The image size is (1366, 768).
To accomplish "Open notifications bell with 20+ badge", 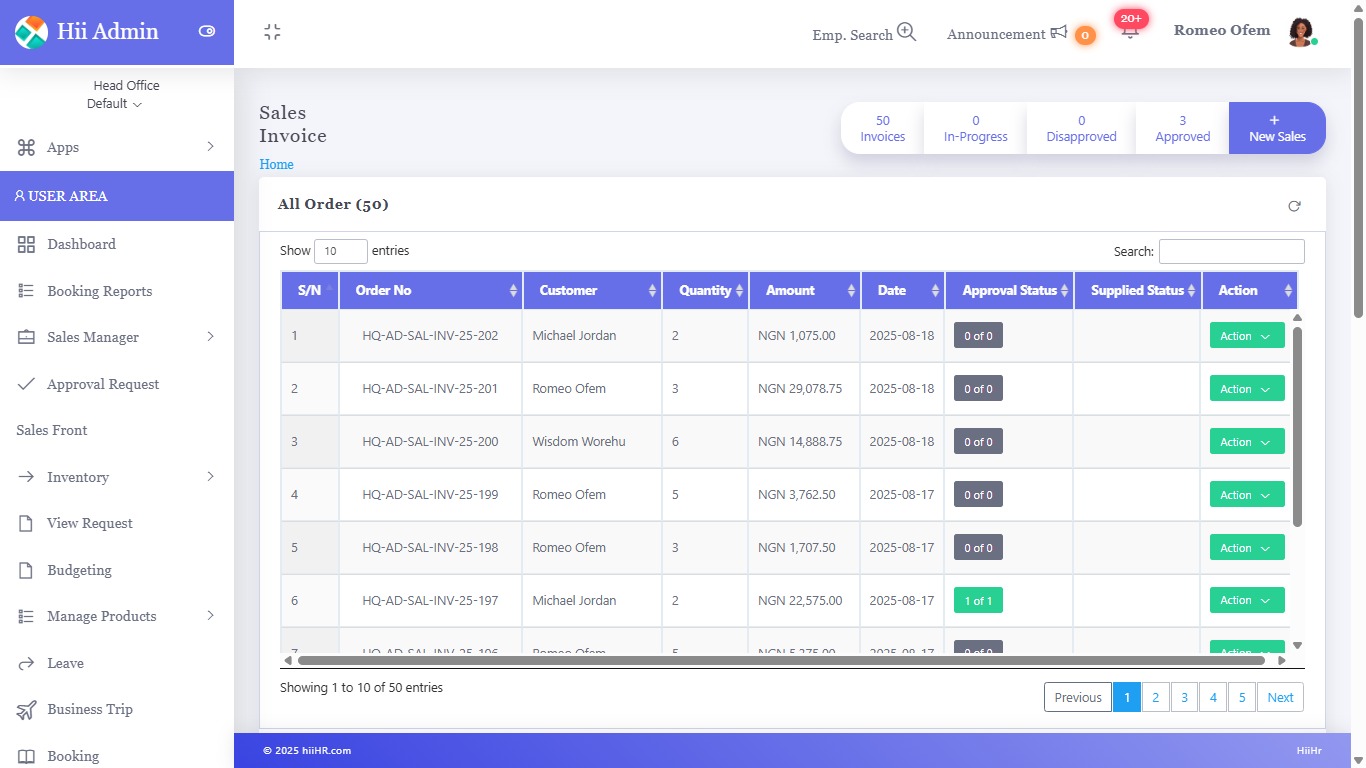I will coord(1130,31).
